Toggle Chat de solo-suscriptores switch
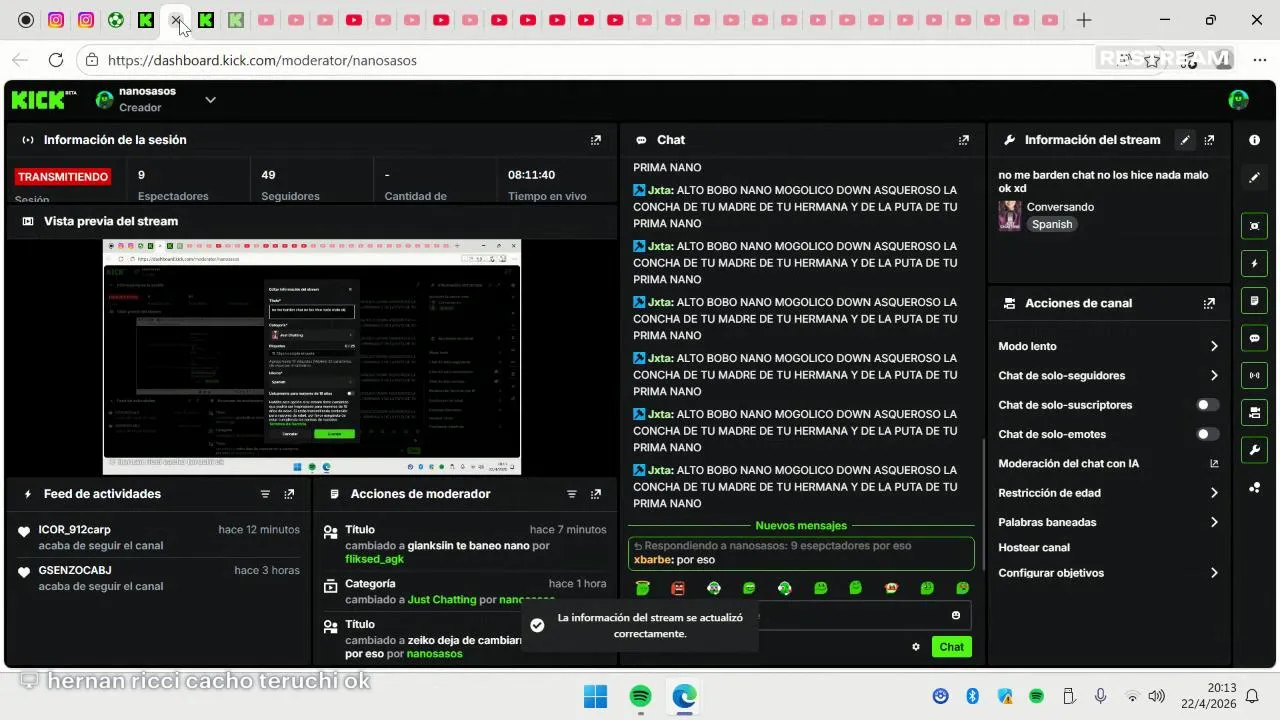This screenshot has height=720, width=1280. pyautogui.click(x=1208, y=405)
